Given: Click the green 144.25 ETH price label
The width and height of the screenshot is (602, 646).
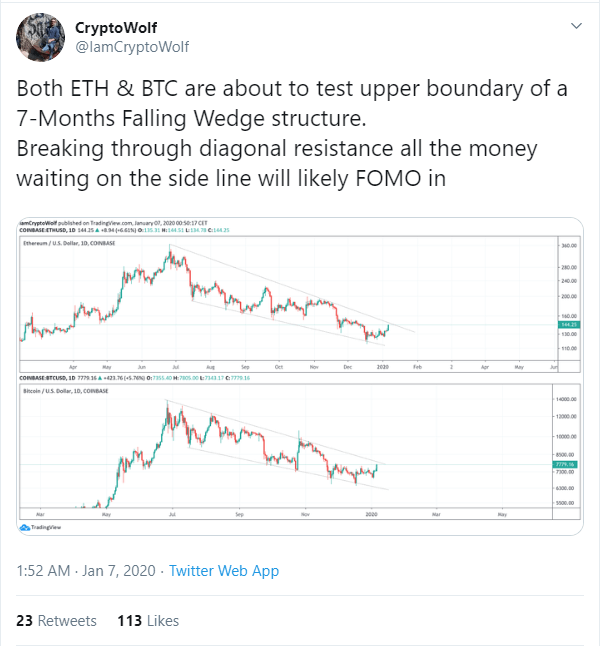Looking at the screenshot, I should tap(569, 325).
